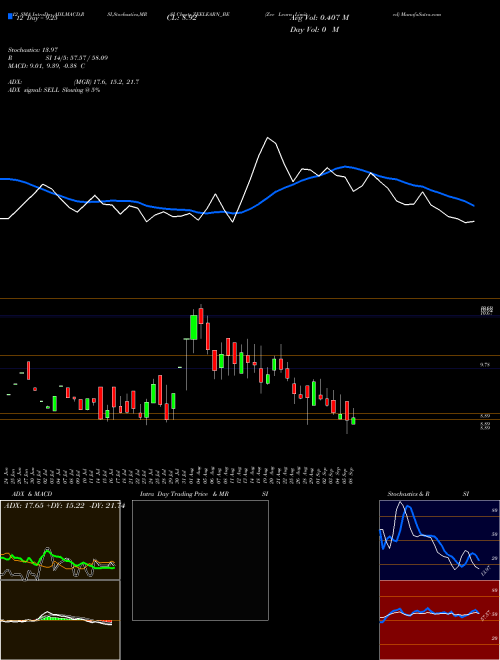Click the '(MGR) 17.6, 15.2, 21.7' values
500x660 pixels.
click(106, 82)
